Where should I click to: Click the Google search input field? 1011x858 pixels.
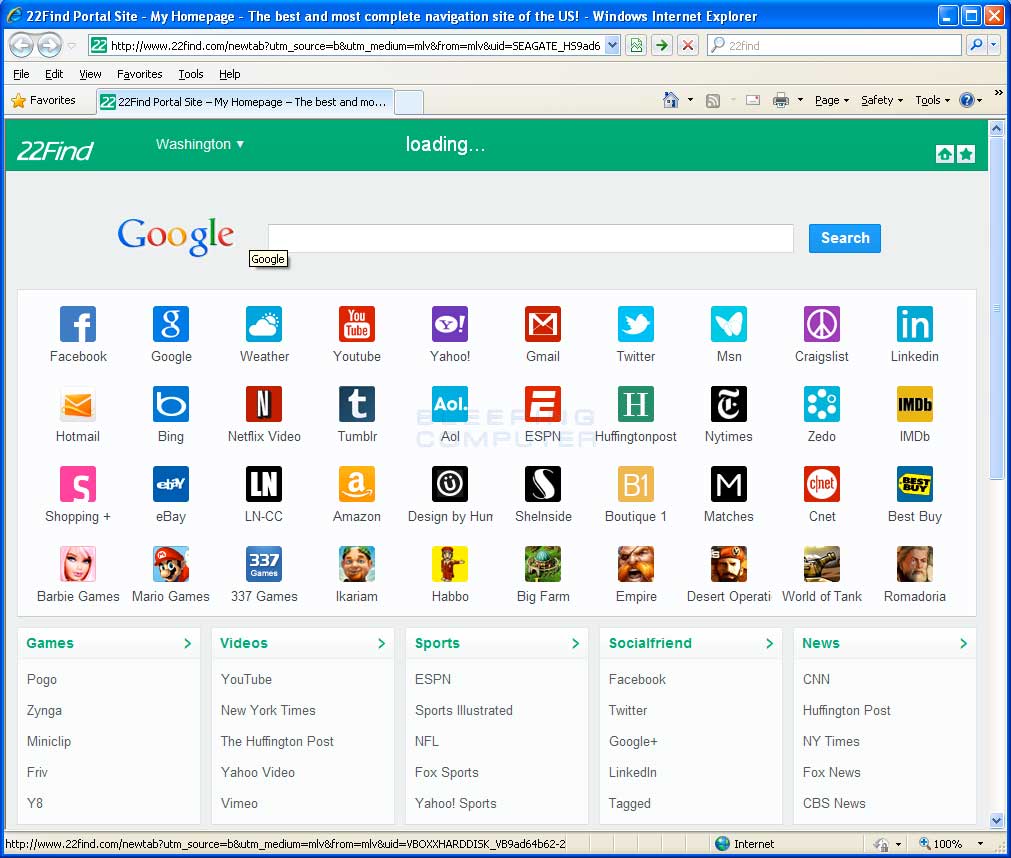[530, 238]
